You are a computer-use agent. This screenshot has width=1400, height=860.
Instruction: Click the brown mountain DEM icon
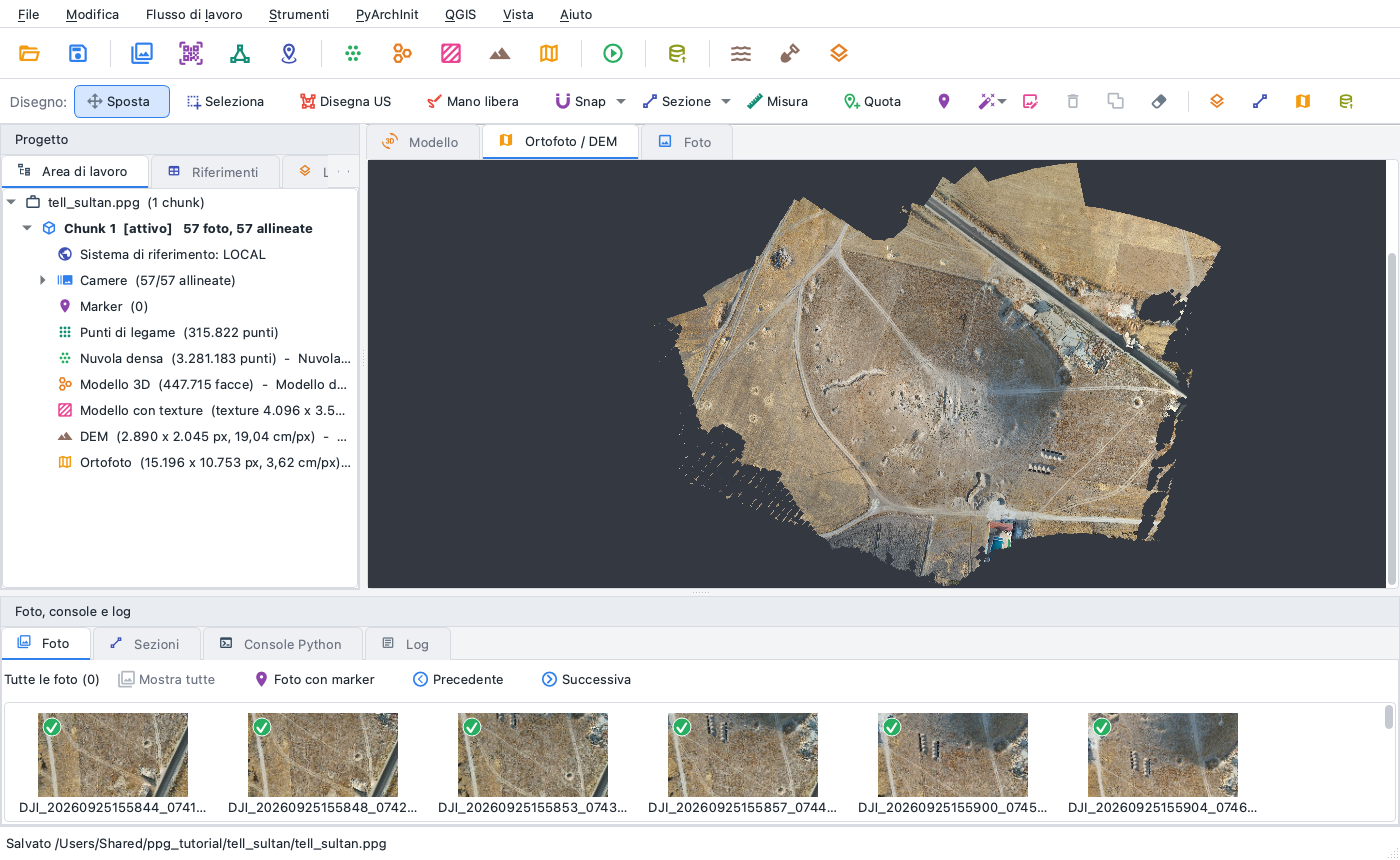click(x=500, y=54)
